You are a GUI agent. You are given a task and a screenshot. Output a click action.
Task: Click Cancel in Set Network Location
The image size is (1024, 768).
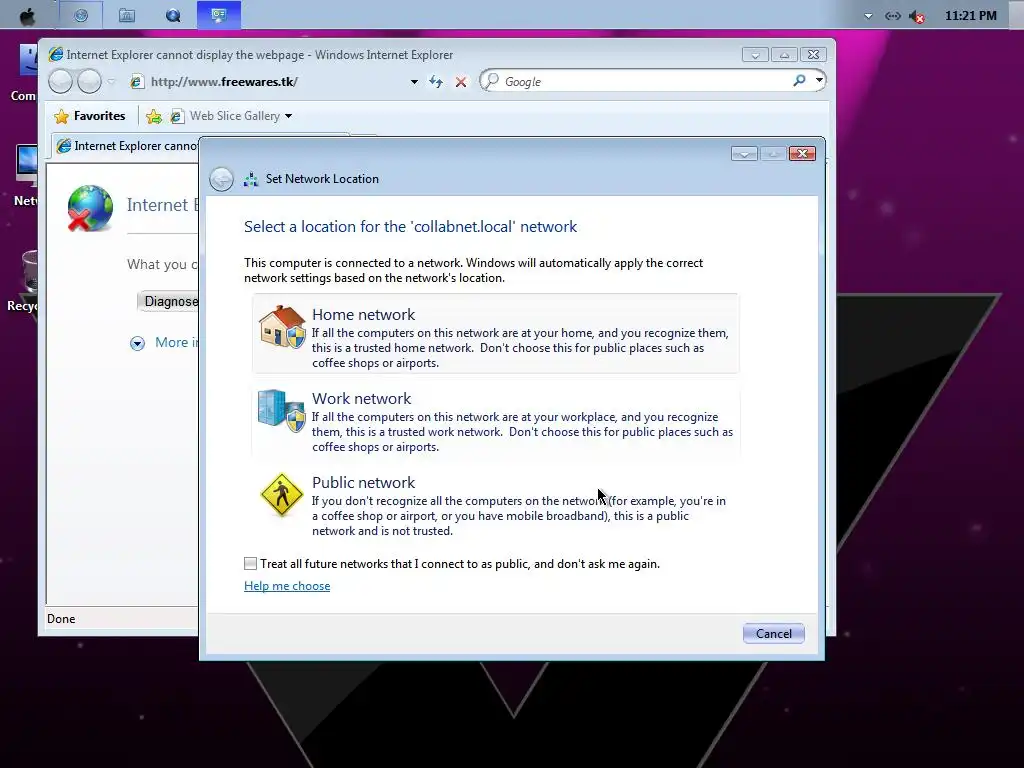click(x=773, y=633)
